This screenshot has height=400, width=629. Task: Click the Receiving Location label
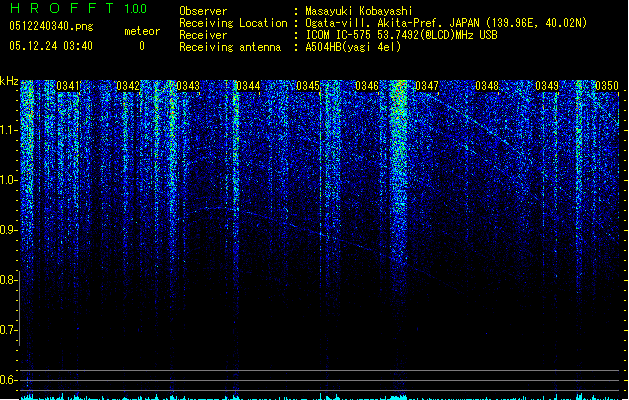point(233,23)
